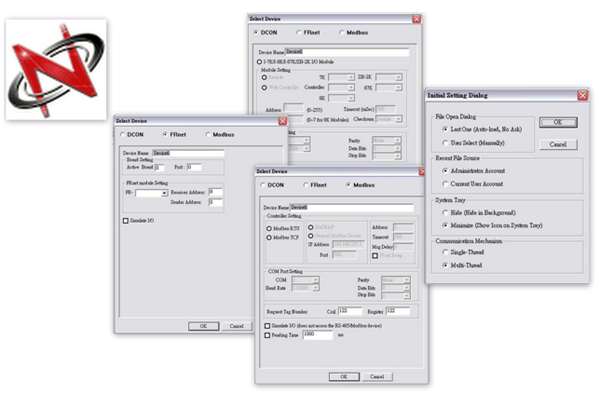Viewport: 600px width, 395px height.
Task: Expand the COM port dropdown in Modbus dialog
Action: click(x=316, y=280)
